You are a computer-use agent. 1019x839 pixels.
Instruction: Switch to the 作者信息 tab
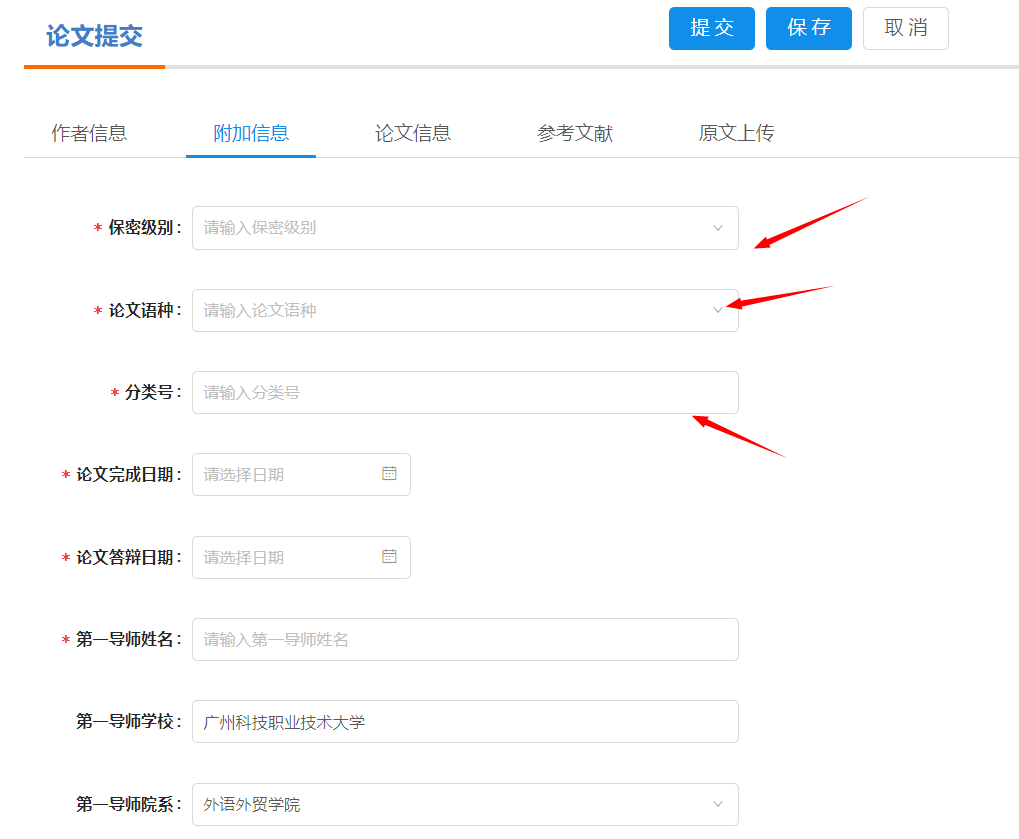point(89,133)
